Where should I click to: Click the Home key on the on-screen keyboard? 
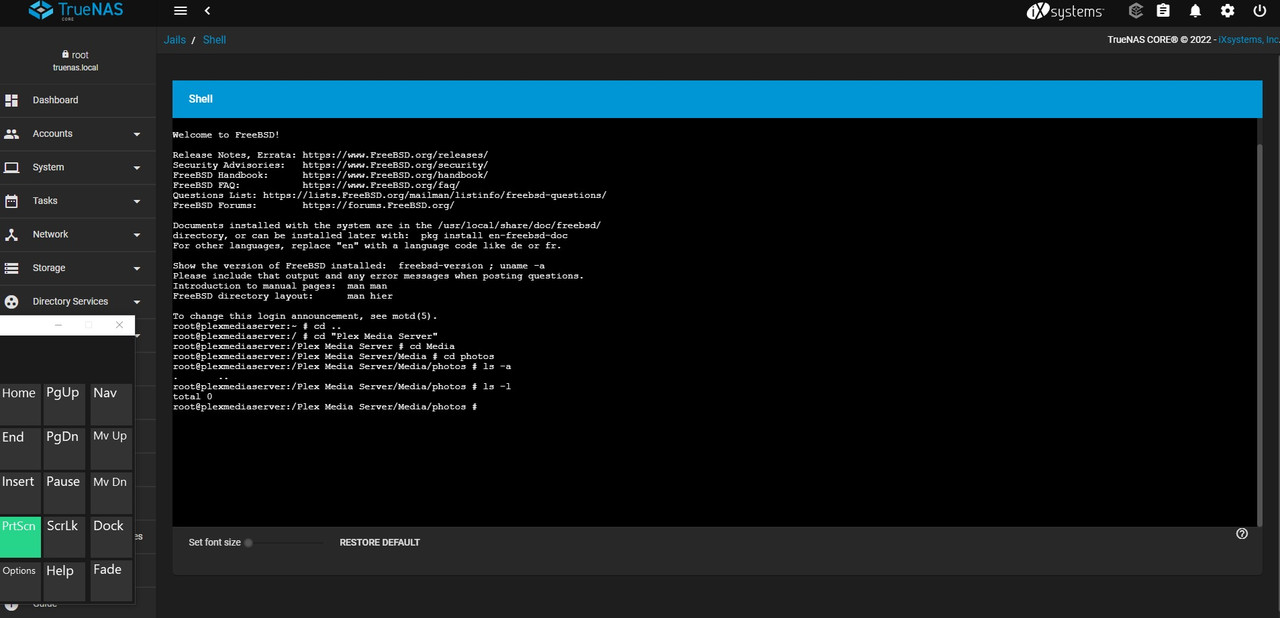click(x=19, y=404)
